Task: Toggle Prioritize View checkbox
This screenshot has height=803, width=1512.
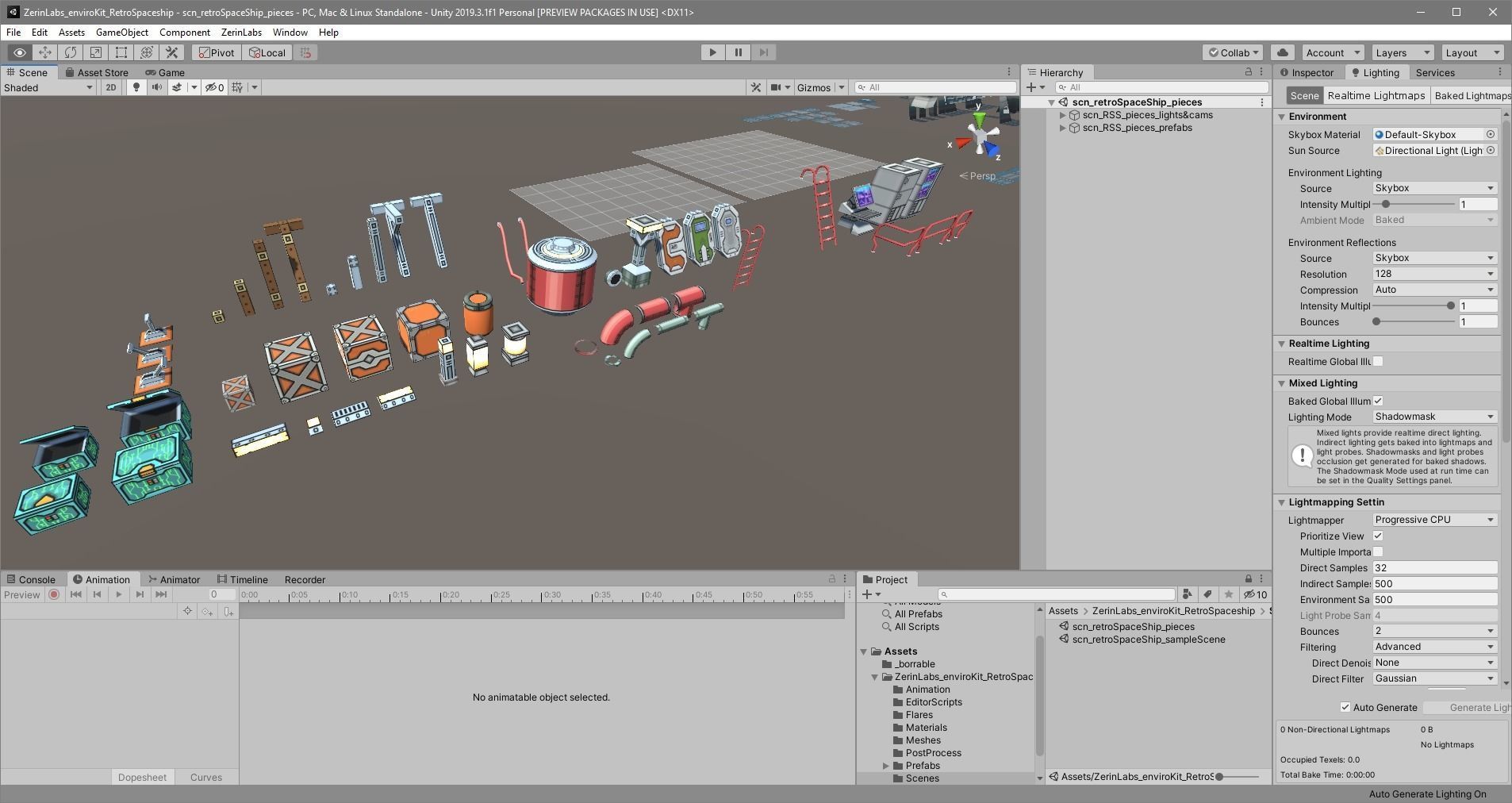Action: [1378, 536]
